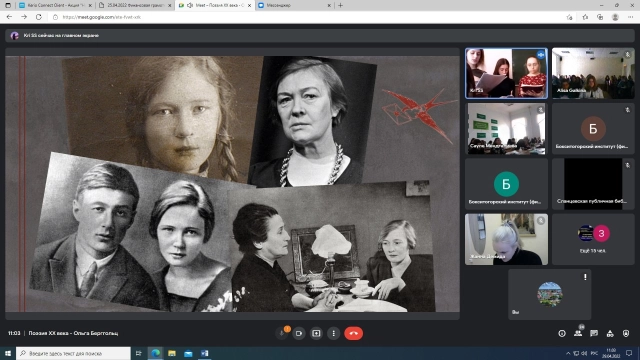
Task: Add page to favorites star icon
Action: pos(569,17)
